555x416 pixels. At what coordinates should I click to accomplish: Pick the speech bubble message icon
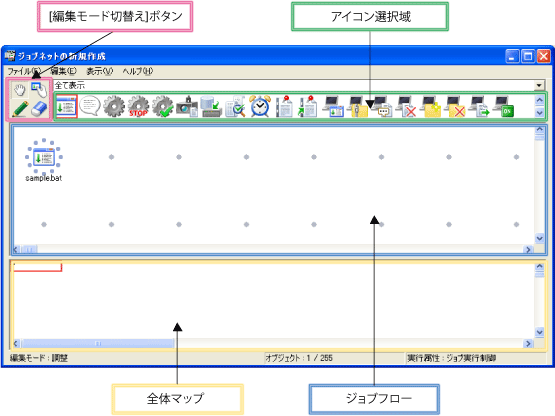pos(90,106)
